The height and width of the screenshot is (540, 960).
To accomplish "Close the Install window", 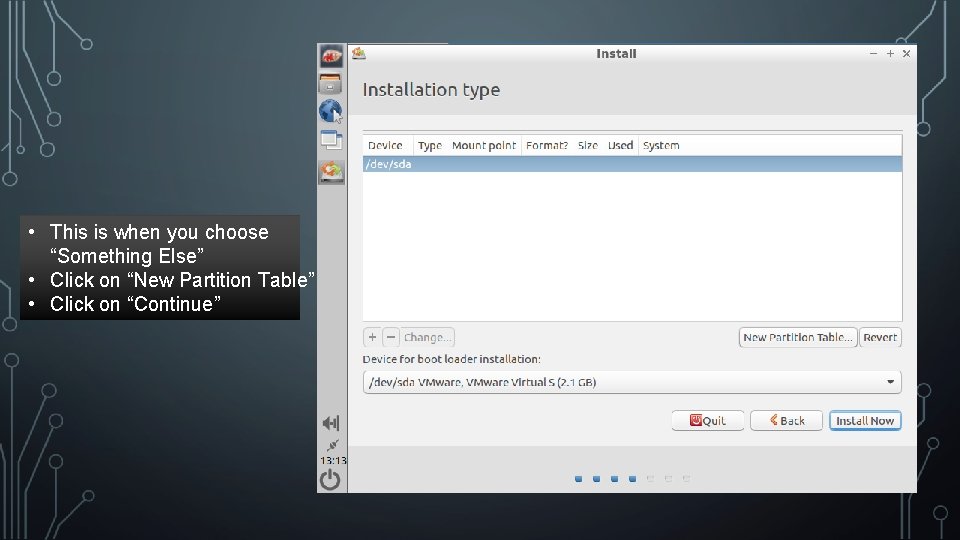I will (907, 54).
